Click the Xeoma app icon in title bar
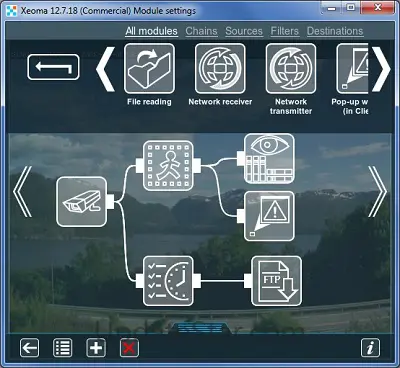The image size is (400, 368). [12, 11]
